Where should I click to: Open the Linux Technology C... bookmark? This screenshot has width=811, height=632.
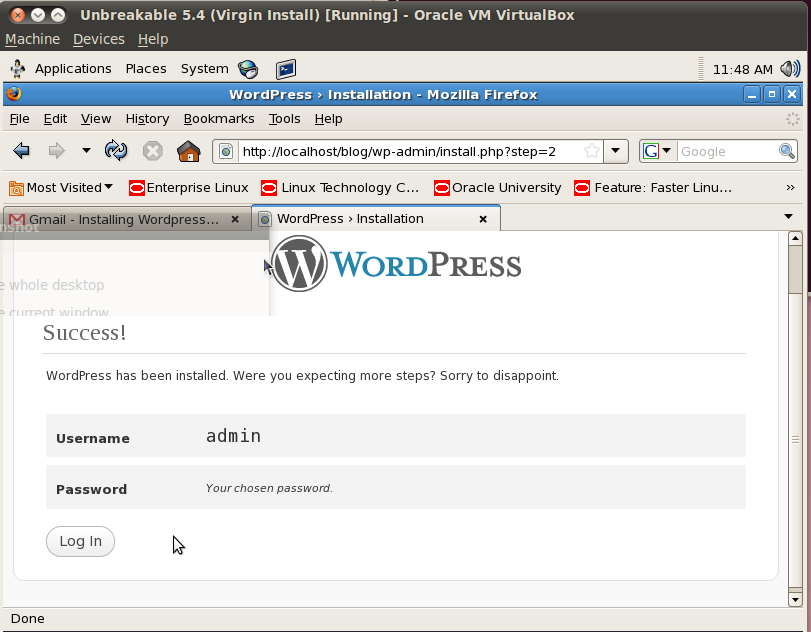340,188
